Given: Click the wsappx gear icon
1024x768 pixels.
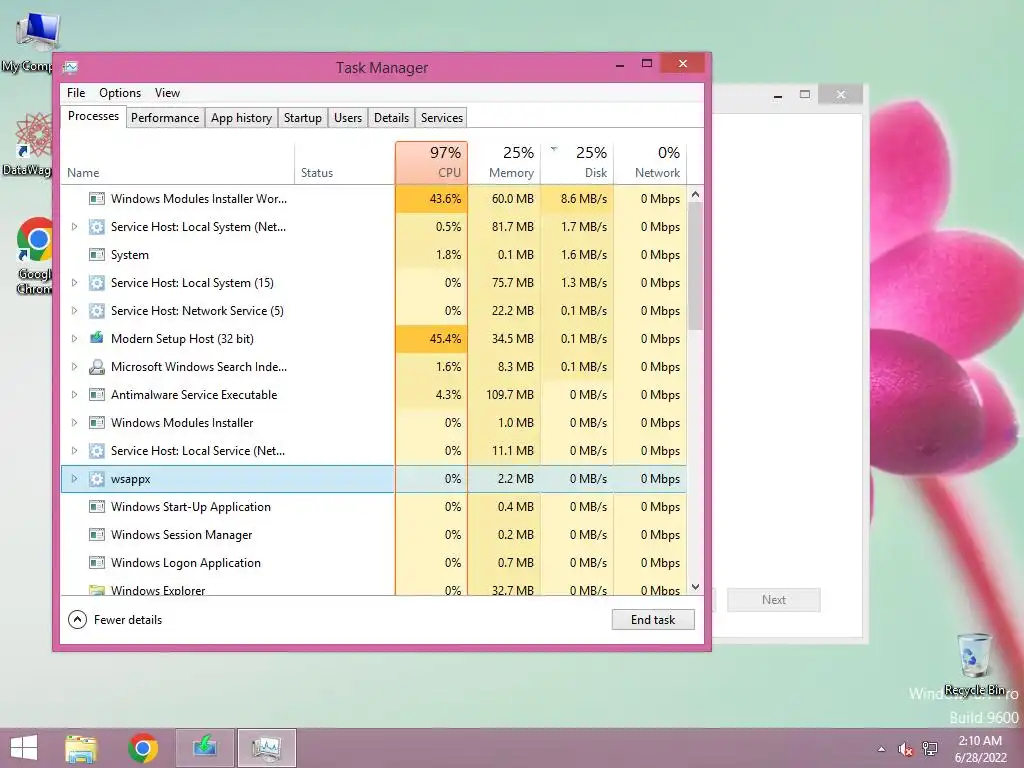Looking at the screenshot, I should coord(97,479).
